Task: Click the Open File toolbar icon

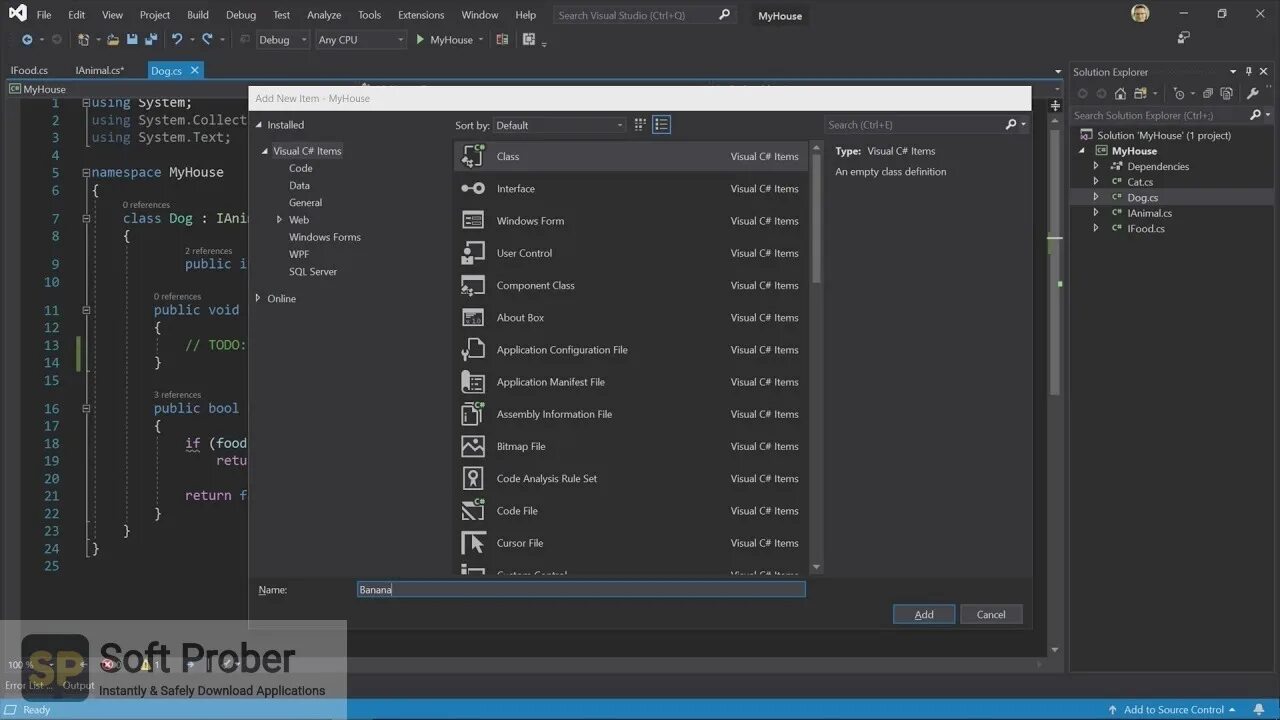Action: (x=113, y=40)
